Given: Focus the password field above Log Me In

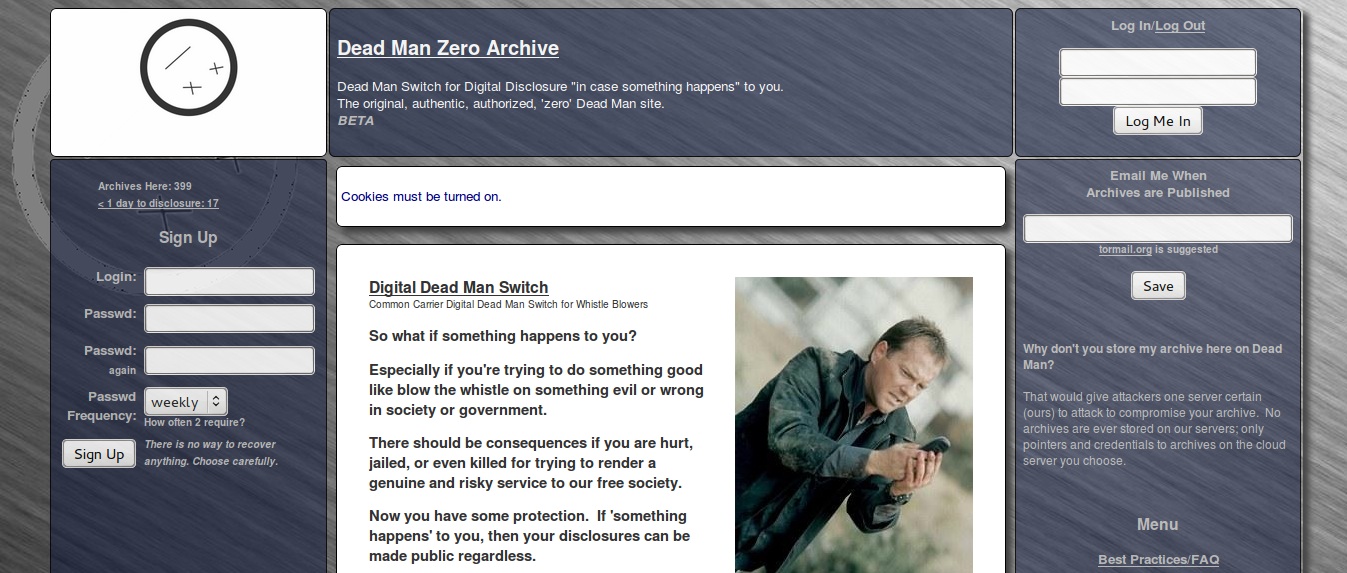Looking at the screenshot, I should (x=1158, y=92).
